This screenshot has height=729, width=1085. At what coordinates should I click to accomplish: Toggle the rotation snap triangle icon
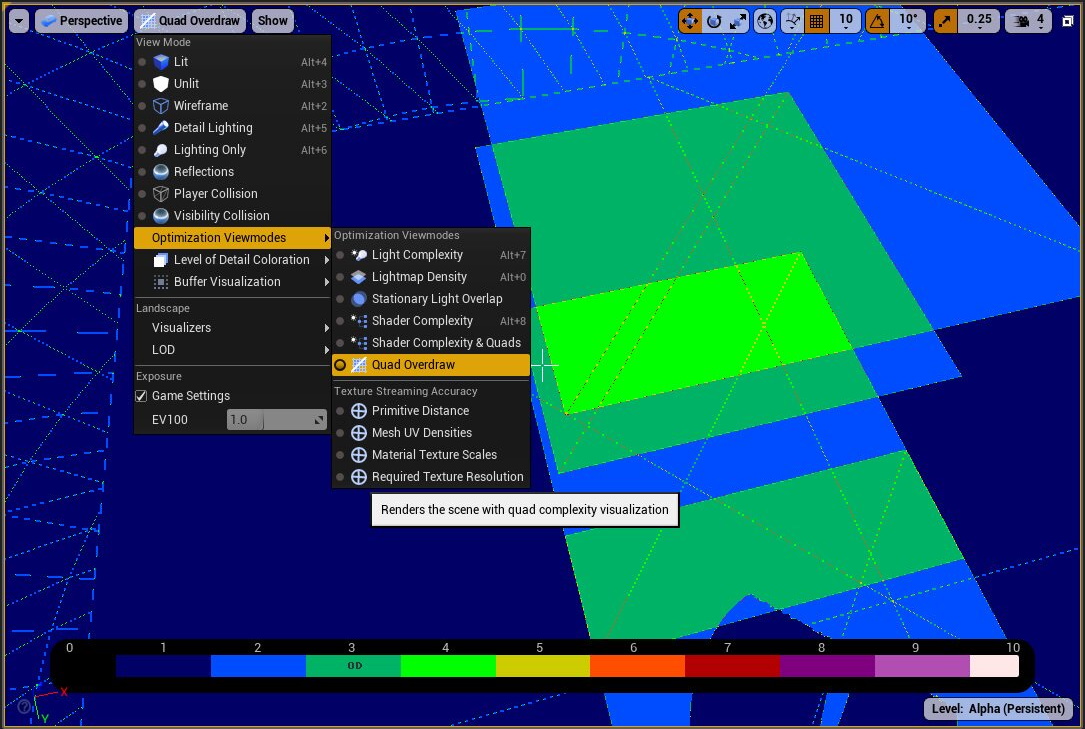coord(878,20)
